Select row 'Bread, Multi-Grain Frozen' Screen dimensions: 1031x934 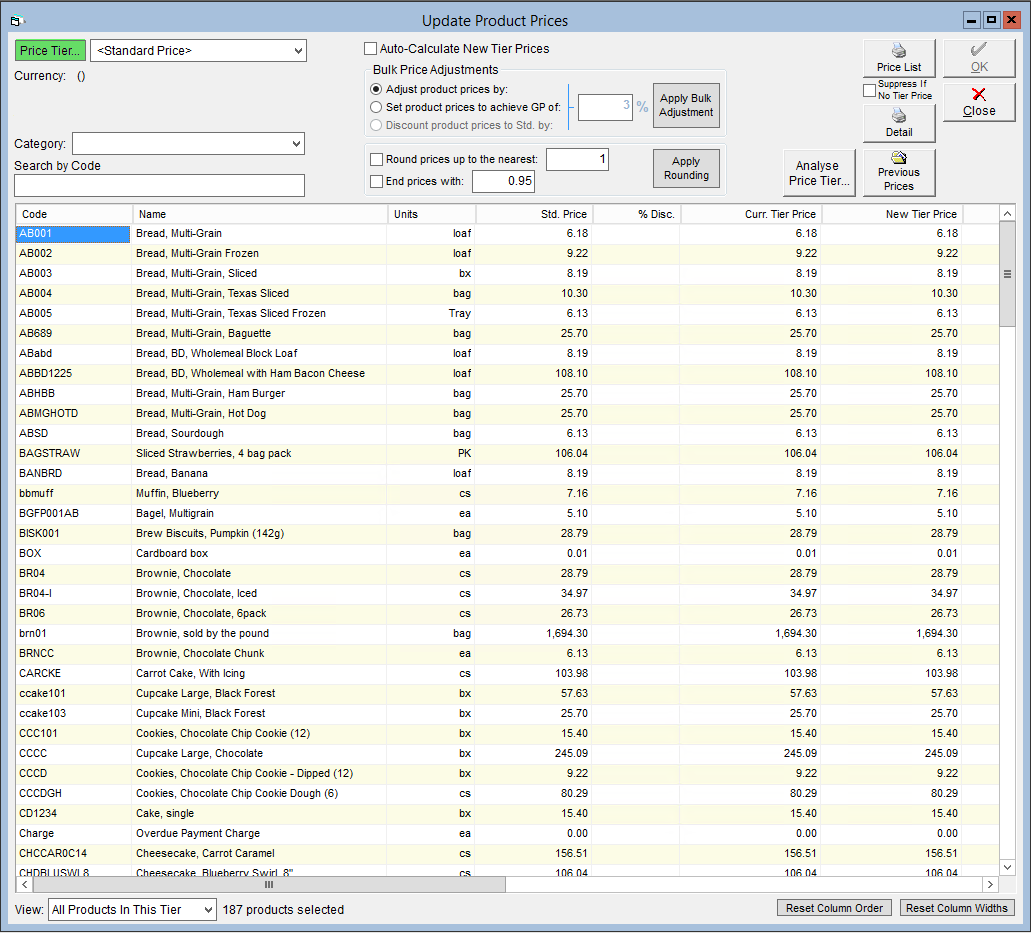click(507, 254)
